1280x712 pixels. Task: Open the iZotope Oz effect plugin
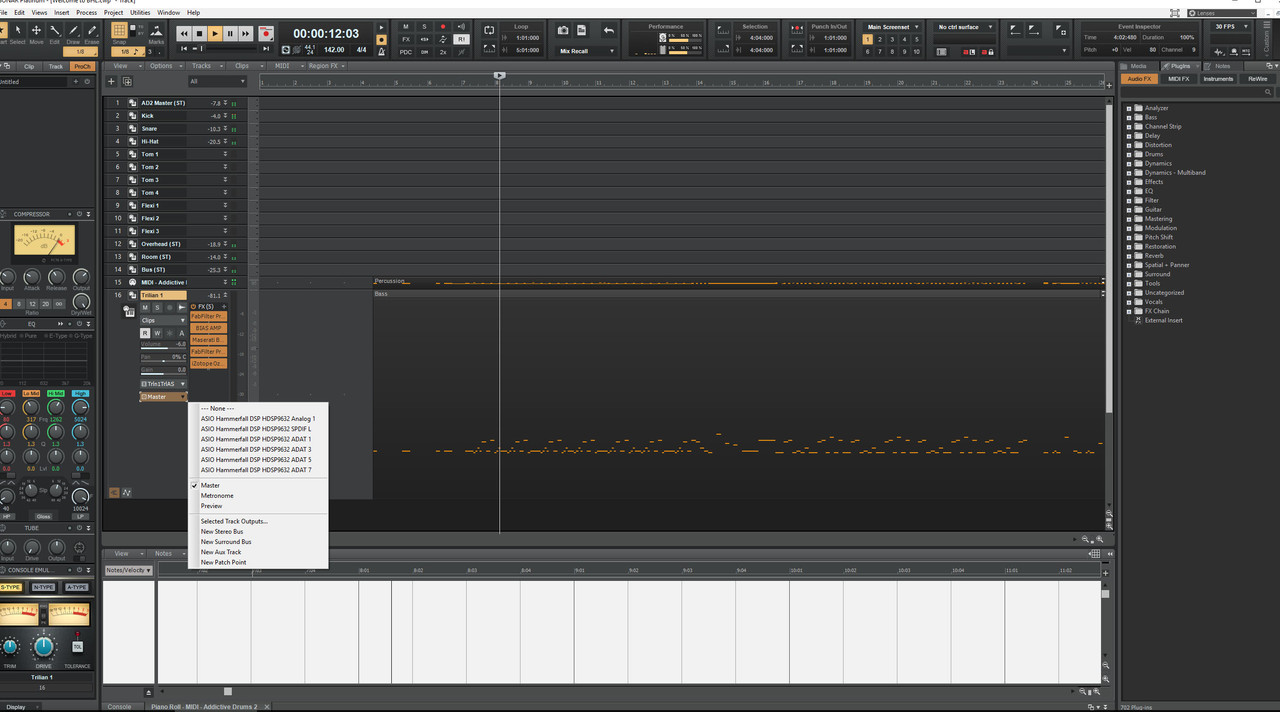pos(208,364)
